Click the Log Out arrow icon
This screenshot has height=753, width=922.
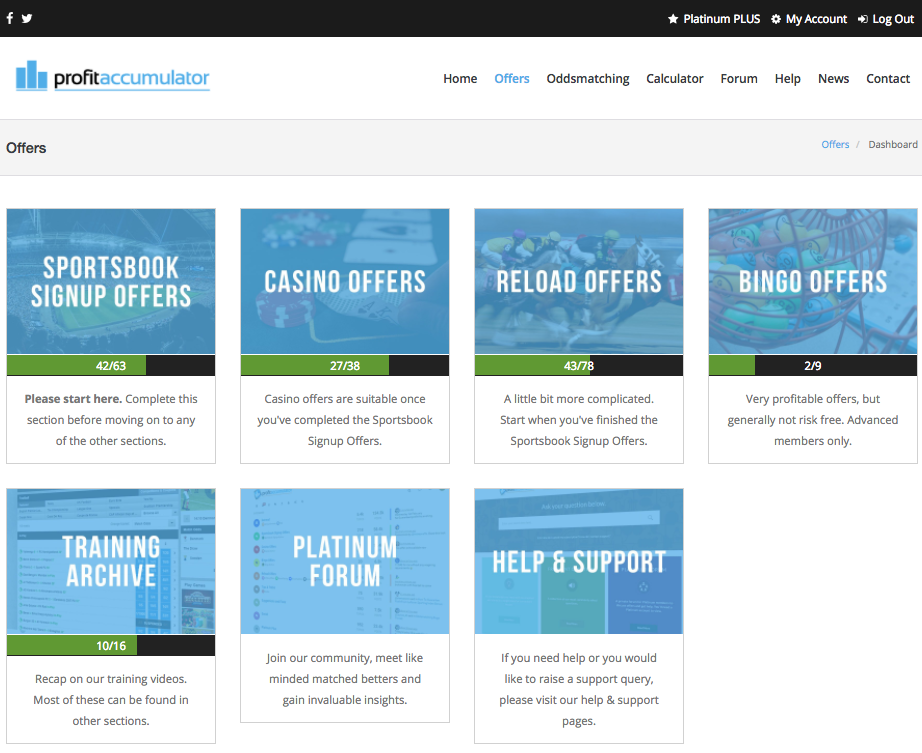[x=862, y=19]
